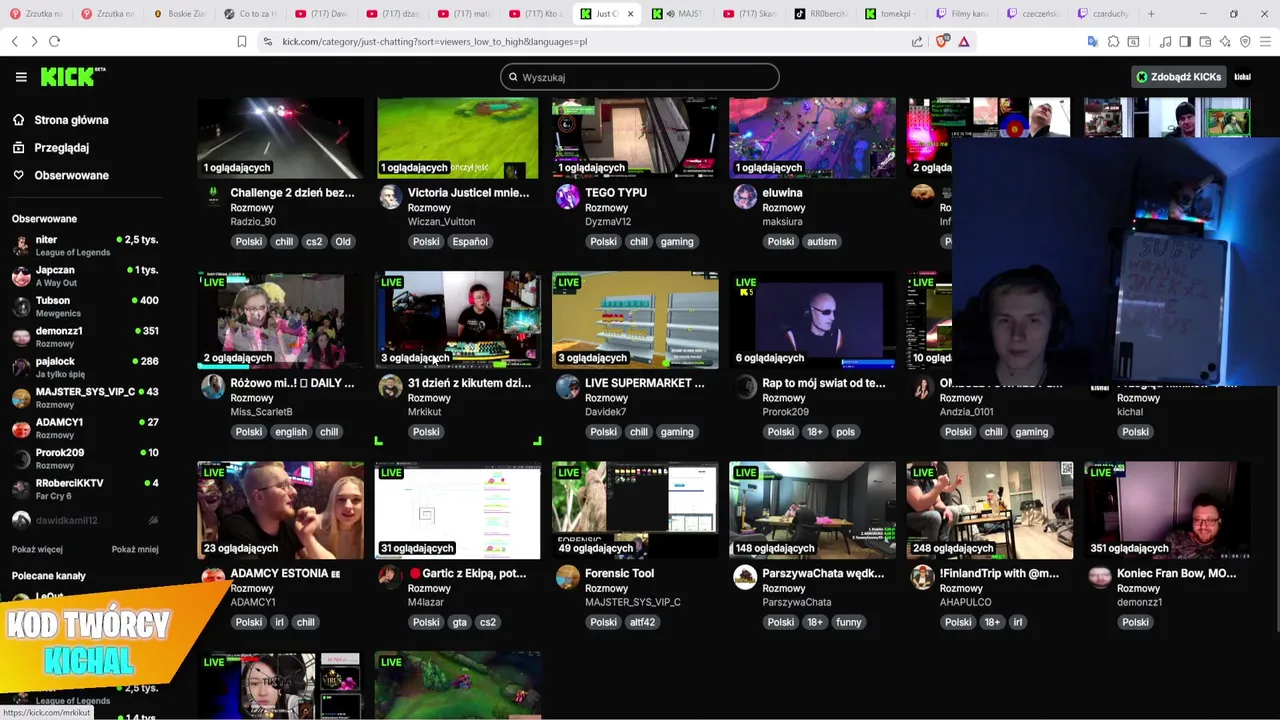Click altf42 tag under Forensic Tool
The width and height of the screenshot is (1280, 720).
click(642, 622)
